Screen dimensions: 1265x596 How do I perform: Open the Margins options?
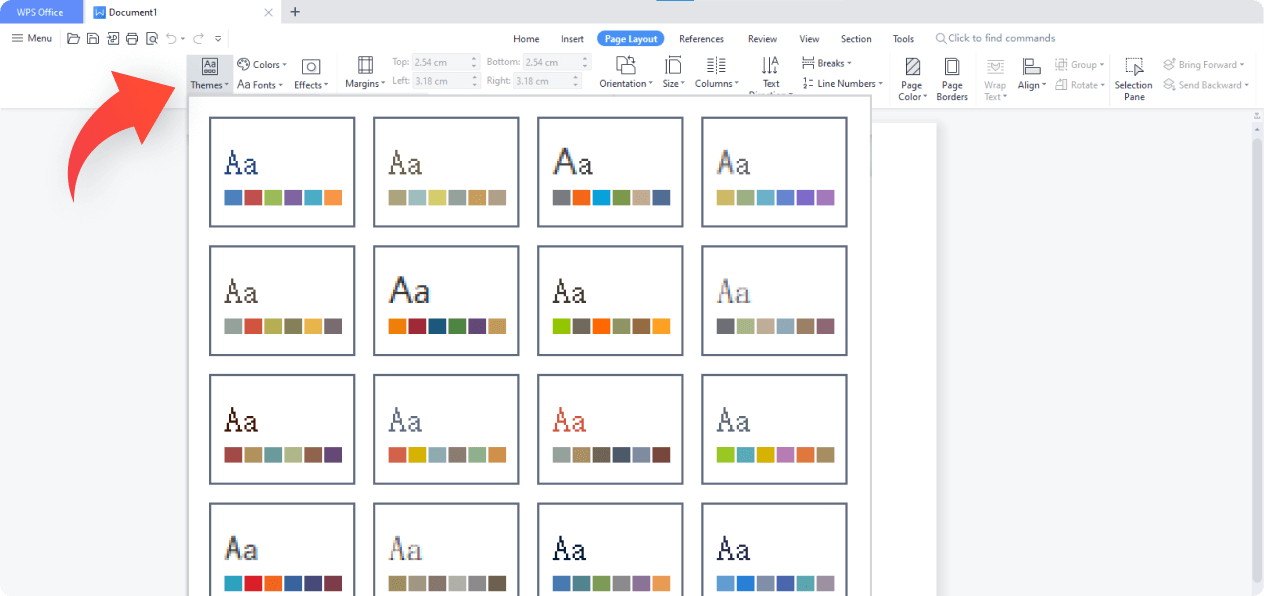click(365, 73)
